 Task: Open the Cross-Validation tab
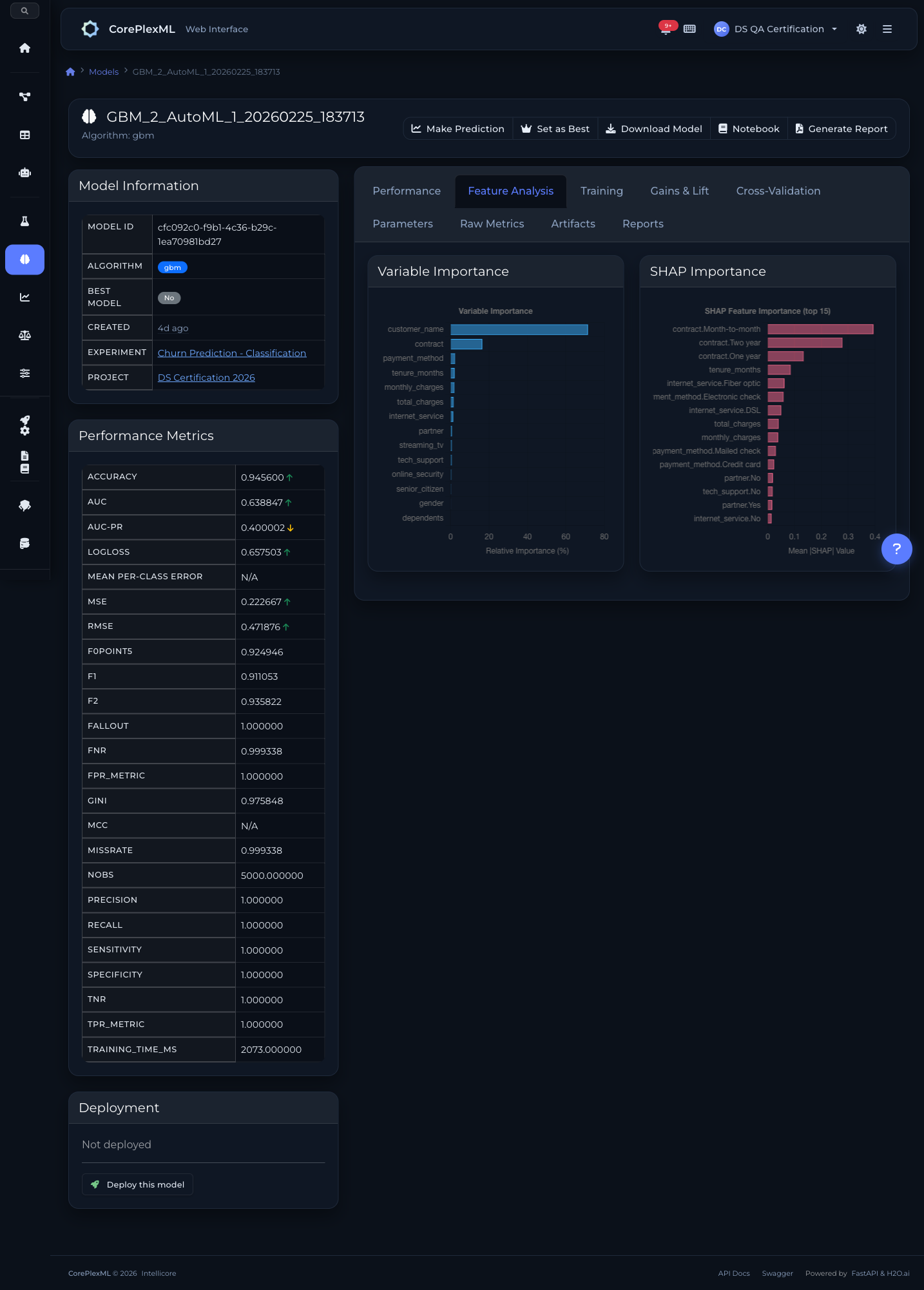coord(778,191)
